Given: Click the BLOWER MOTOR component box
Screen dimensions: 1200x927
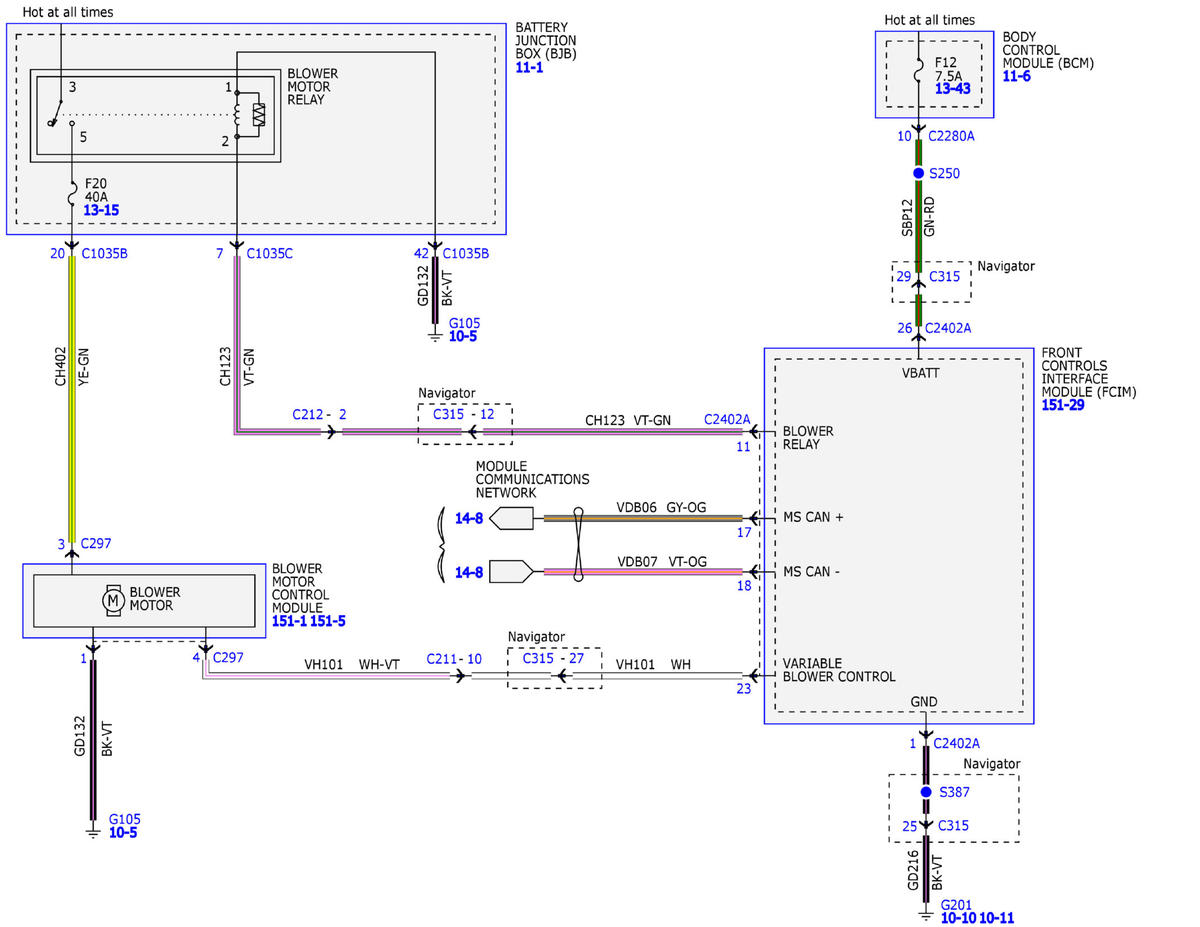Looking at the screenshot, I should [144, 599].
